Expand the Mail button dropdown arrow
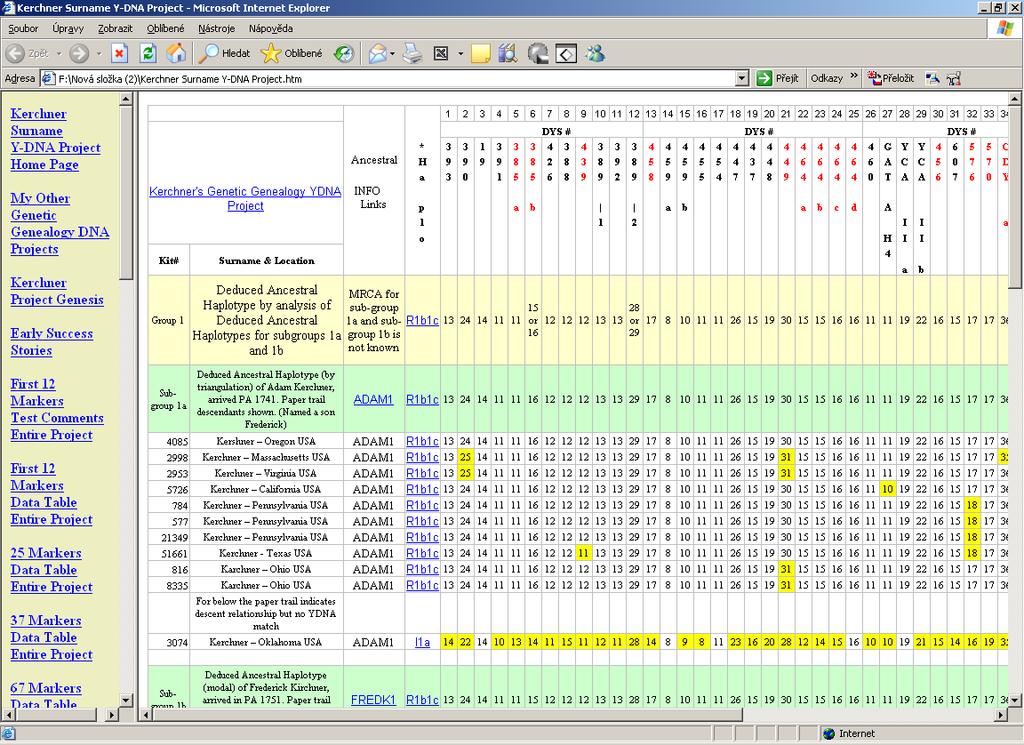The image size is (1024, 745). click(x=392, y=54)
